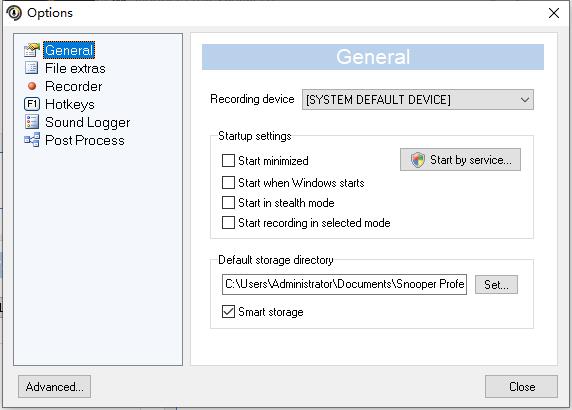The height and width of the screenshot is (410, 572).
Task: Click the Set... directory button
Action: [x=496, y=285]
